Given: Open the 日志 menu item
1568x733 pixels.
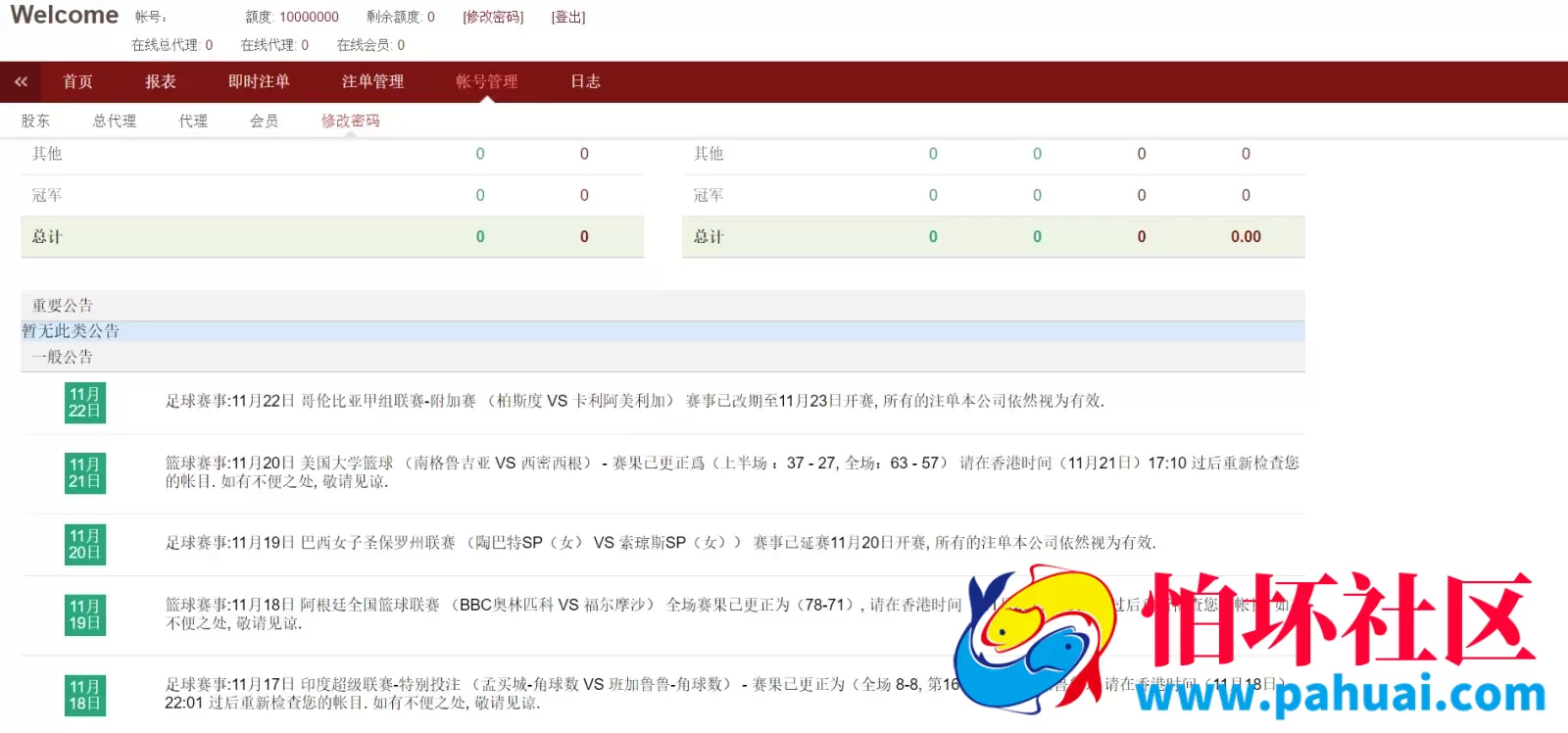Looking at the screenshot, I should point(586,82).
